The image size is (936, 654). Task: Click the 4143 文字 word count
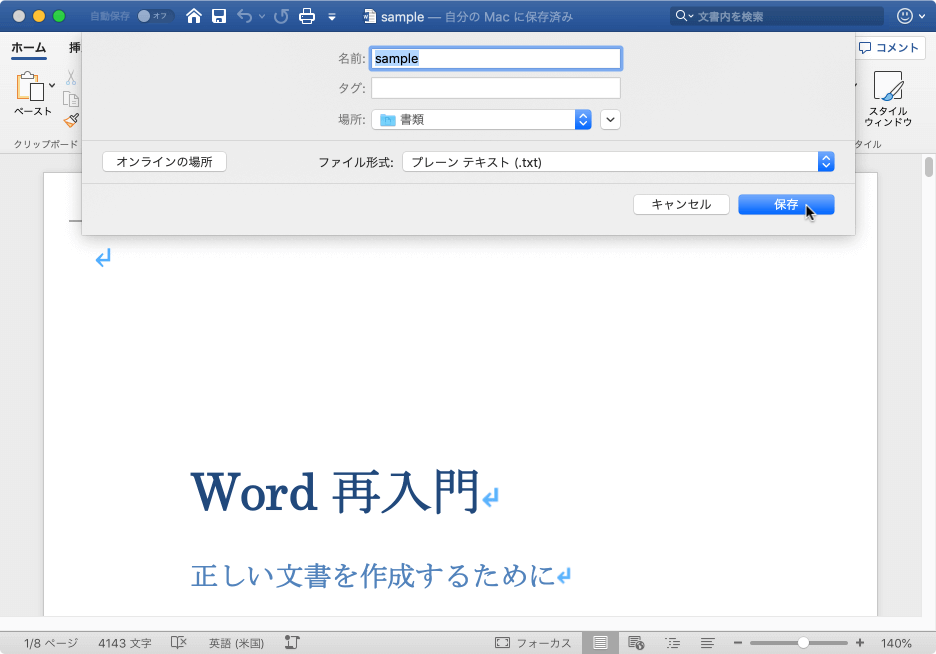pos(125,643)
